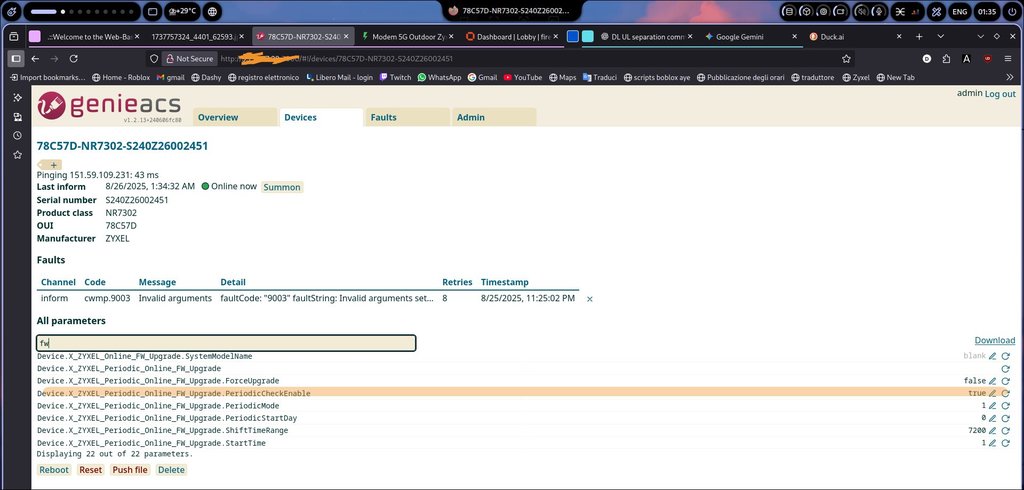Delete the cwmp.9003 fault entry
The height and width of the screenshot is (490, 1024).
click(589, 299)
